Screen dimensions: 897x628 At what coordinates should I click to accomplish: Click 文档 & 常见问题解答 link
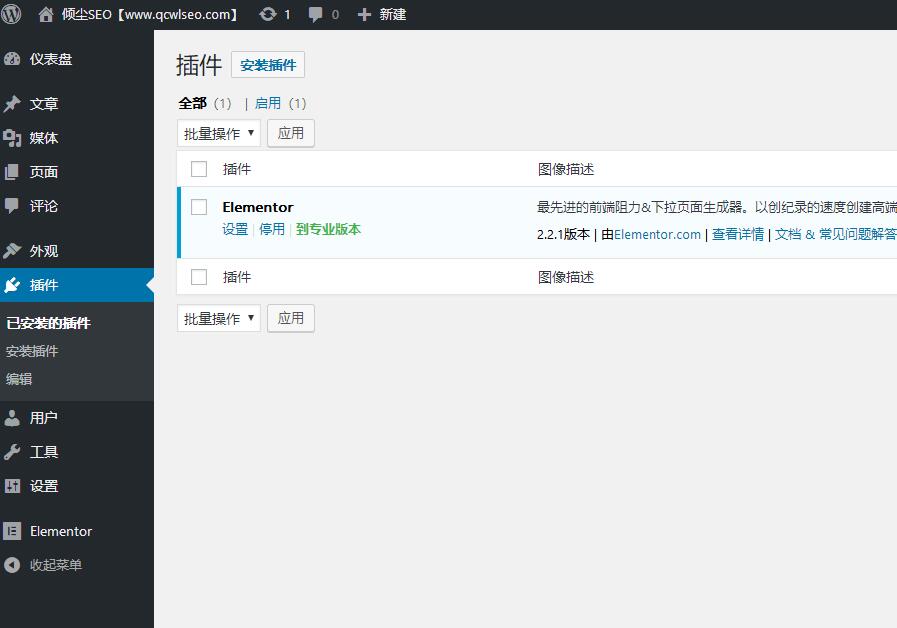coord(835,234)
